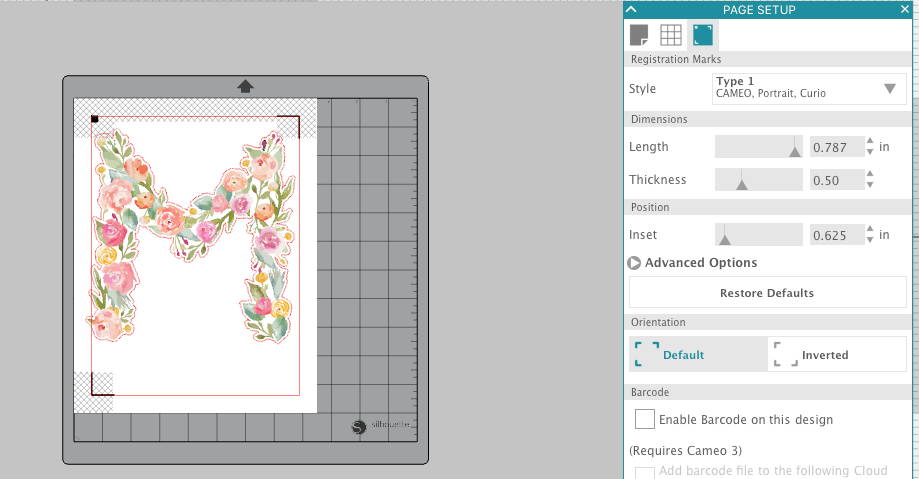Select Default orientation
The height and width of the screenshot is (479, 919).
coord(698,354)
